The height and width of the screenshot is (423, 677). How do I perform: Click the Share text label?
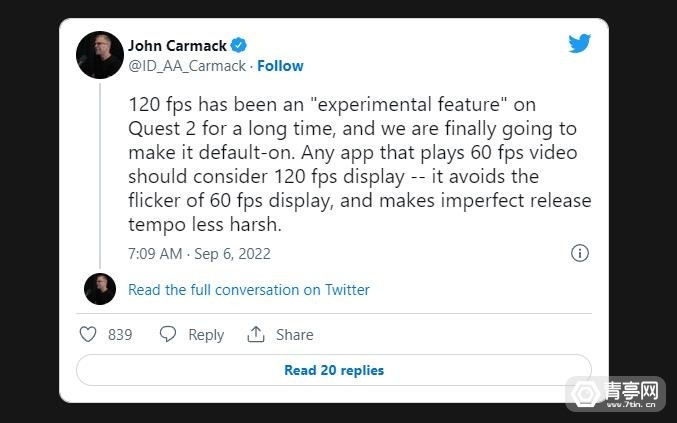294,335
